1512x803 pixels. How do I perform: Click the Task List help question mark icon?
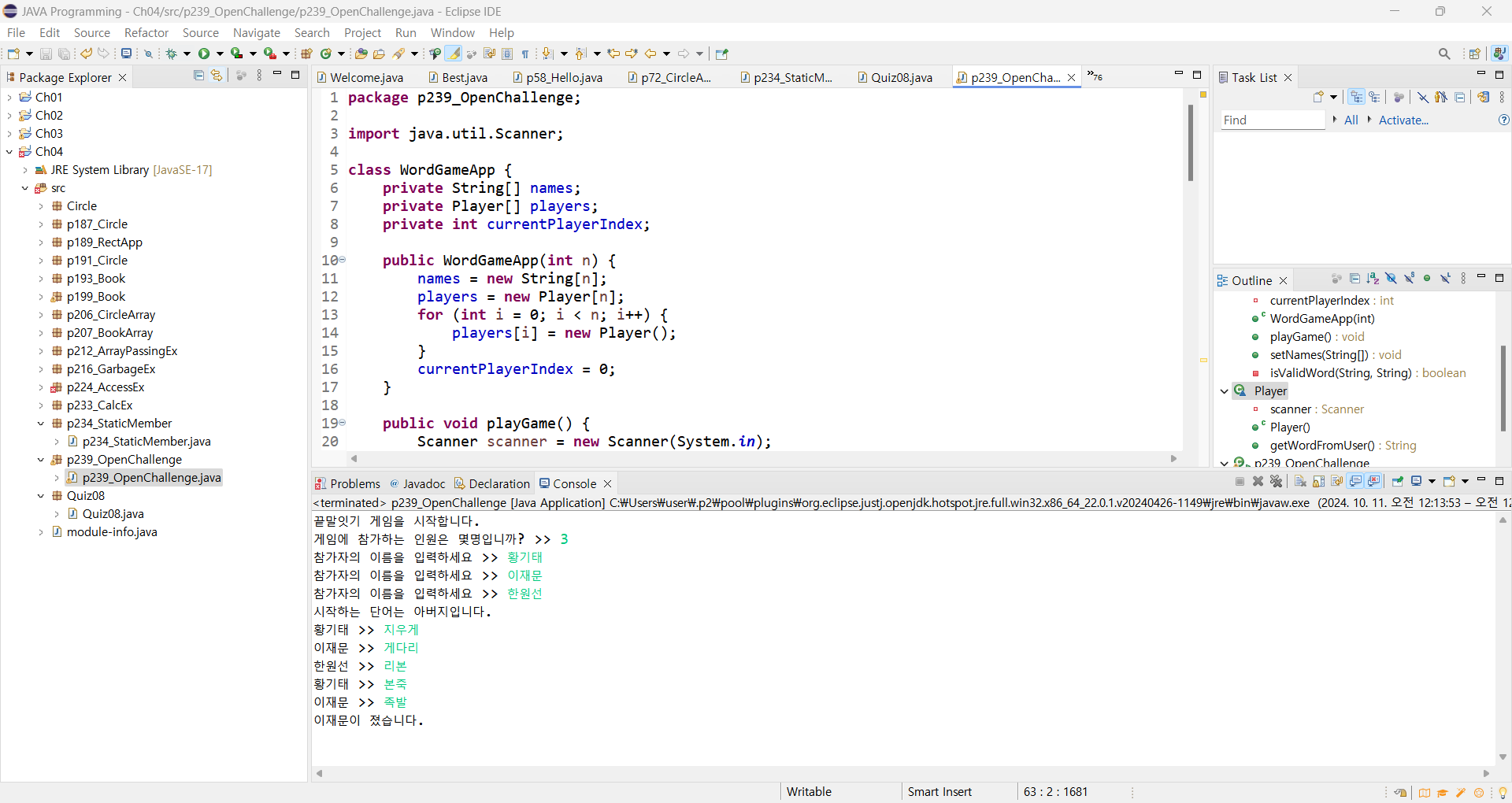1503,120
